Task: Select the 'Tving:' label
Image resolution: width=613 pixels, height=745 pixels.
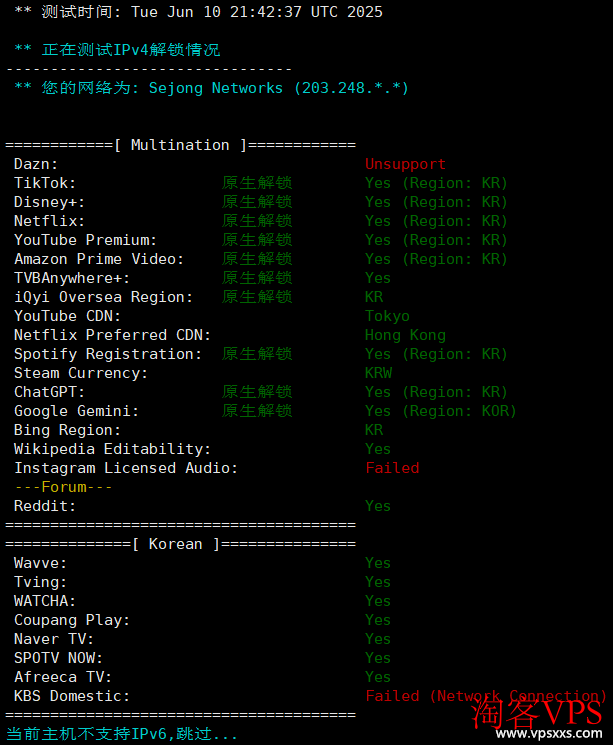Action: pyautogui.click(x=40, y=582)
